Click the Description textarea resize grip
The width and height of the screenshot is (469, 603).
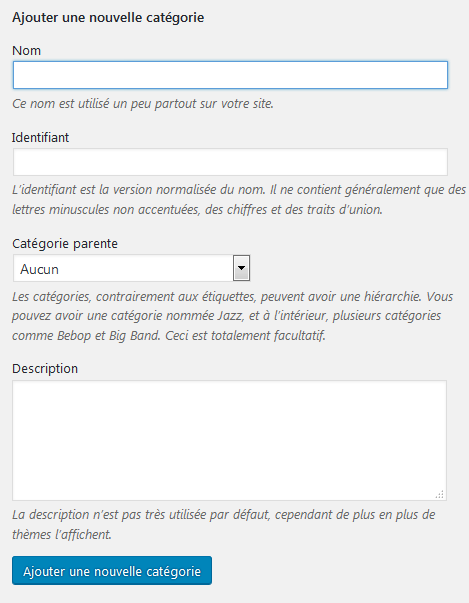click(440, 494)
